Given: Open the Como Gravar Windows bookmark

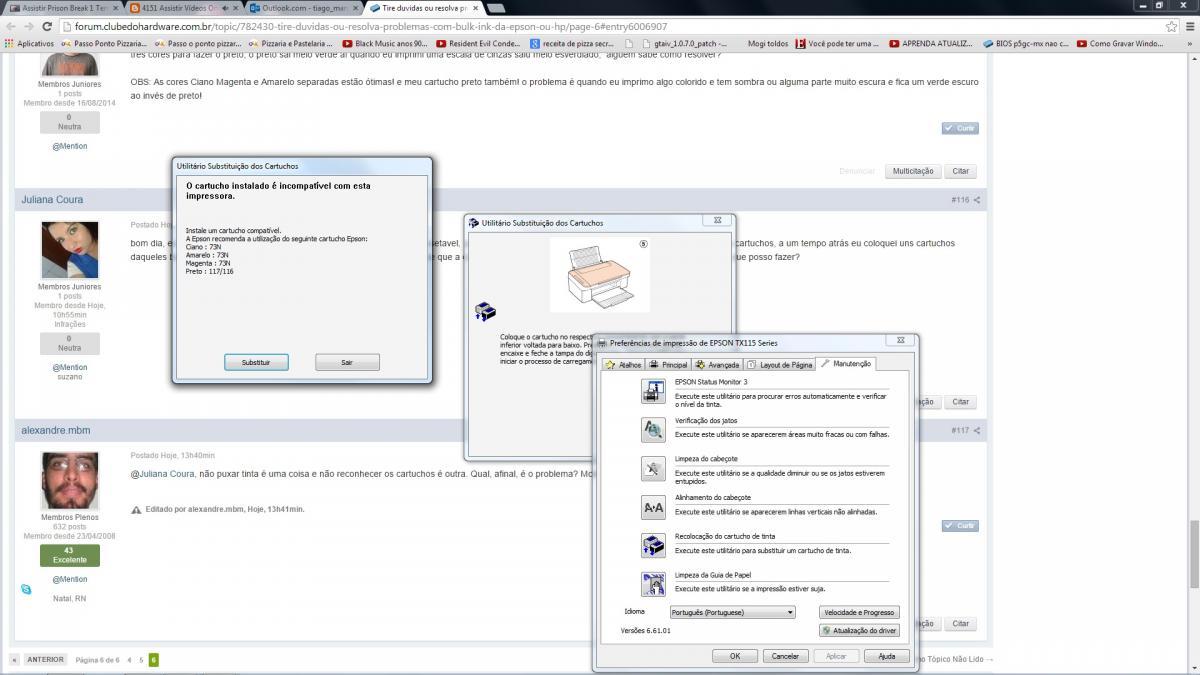Looking at the screenshot, I should [x=1121, y=44].
